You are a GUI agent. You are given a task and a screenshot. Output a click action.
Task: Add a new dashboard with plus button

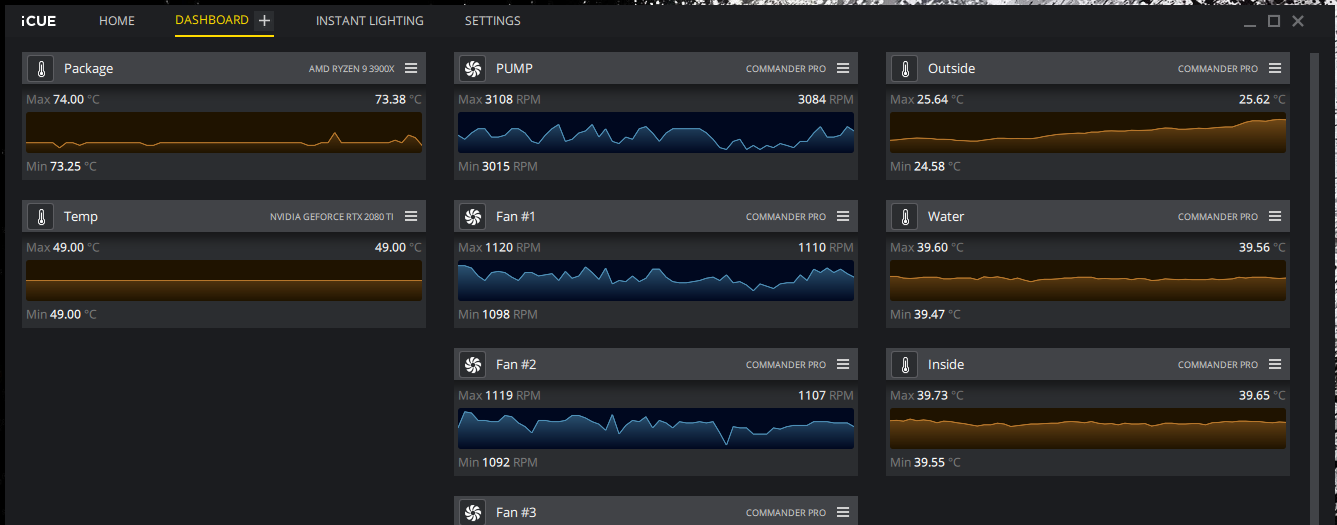[264, 20]
